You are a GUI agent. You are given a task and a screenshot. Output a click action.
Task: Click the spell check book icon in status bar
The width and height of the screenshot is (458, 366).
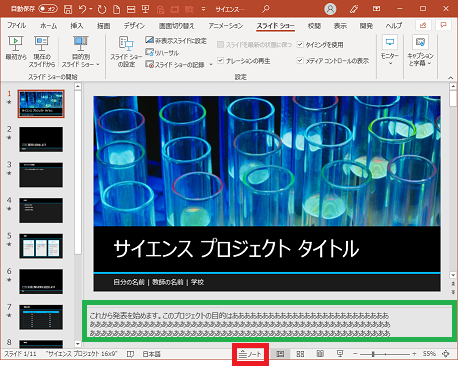pyautogui.click(x=130, y=354)
